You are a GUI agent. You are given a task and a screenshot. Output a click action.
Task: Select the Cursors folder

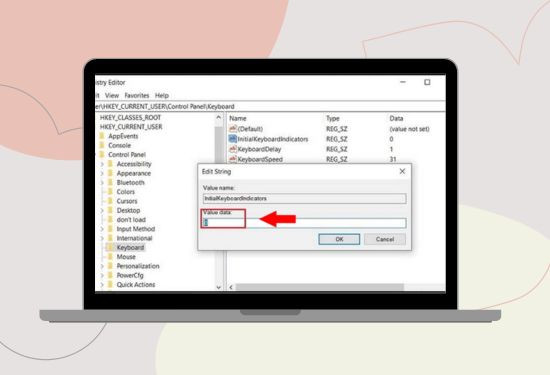(127, 201)
